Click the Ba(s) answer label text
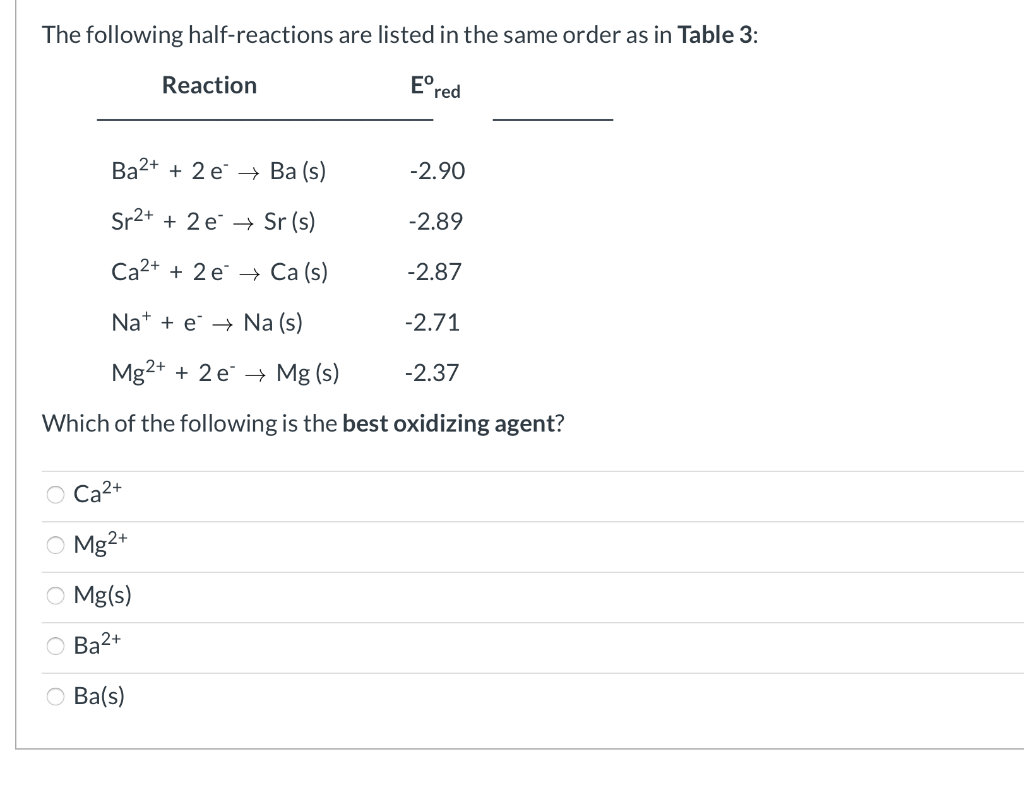This screenshot has height=795, width=1024. (x=99, y=695)
